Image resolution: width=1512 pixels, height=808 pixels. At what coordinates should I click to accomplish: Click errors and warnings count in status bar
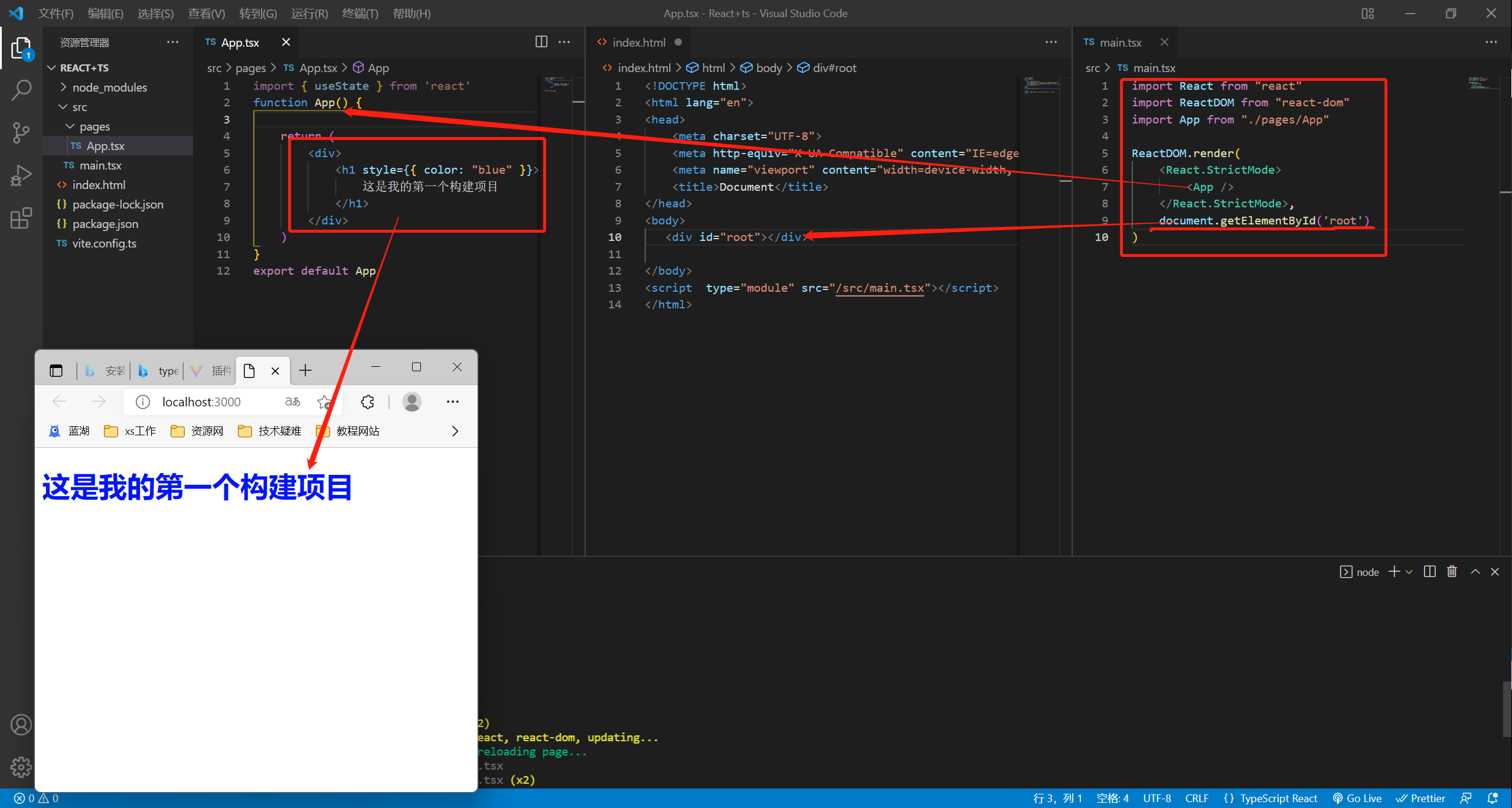pyautogui.click(x=36, y=799)
